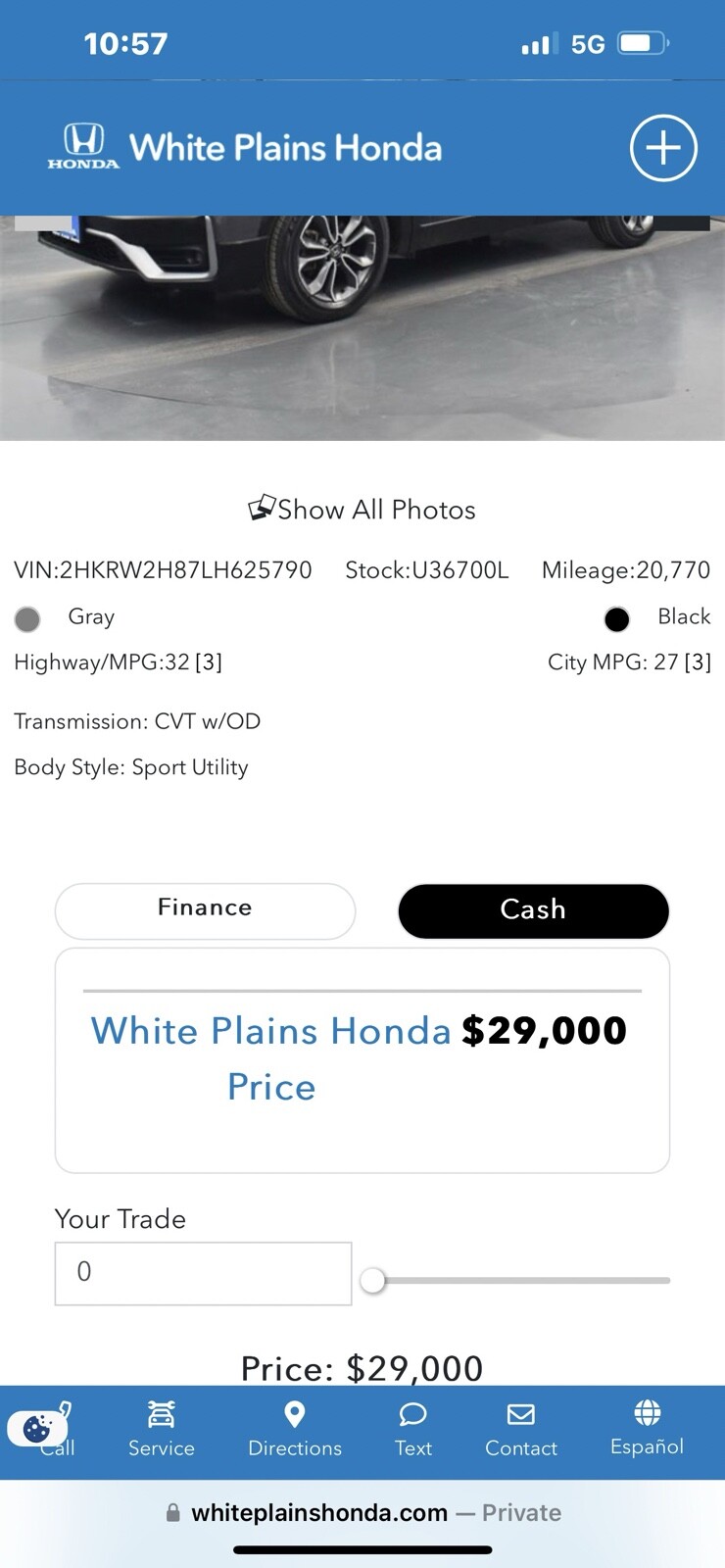The height and width of the screenshot is (1568, 725).
Task: Switch language via Español globe icon
Action: pyautogui.click(x=647, y=1412)
